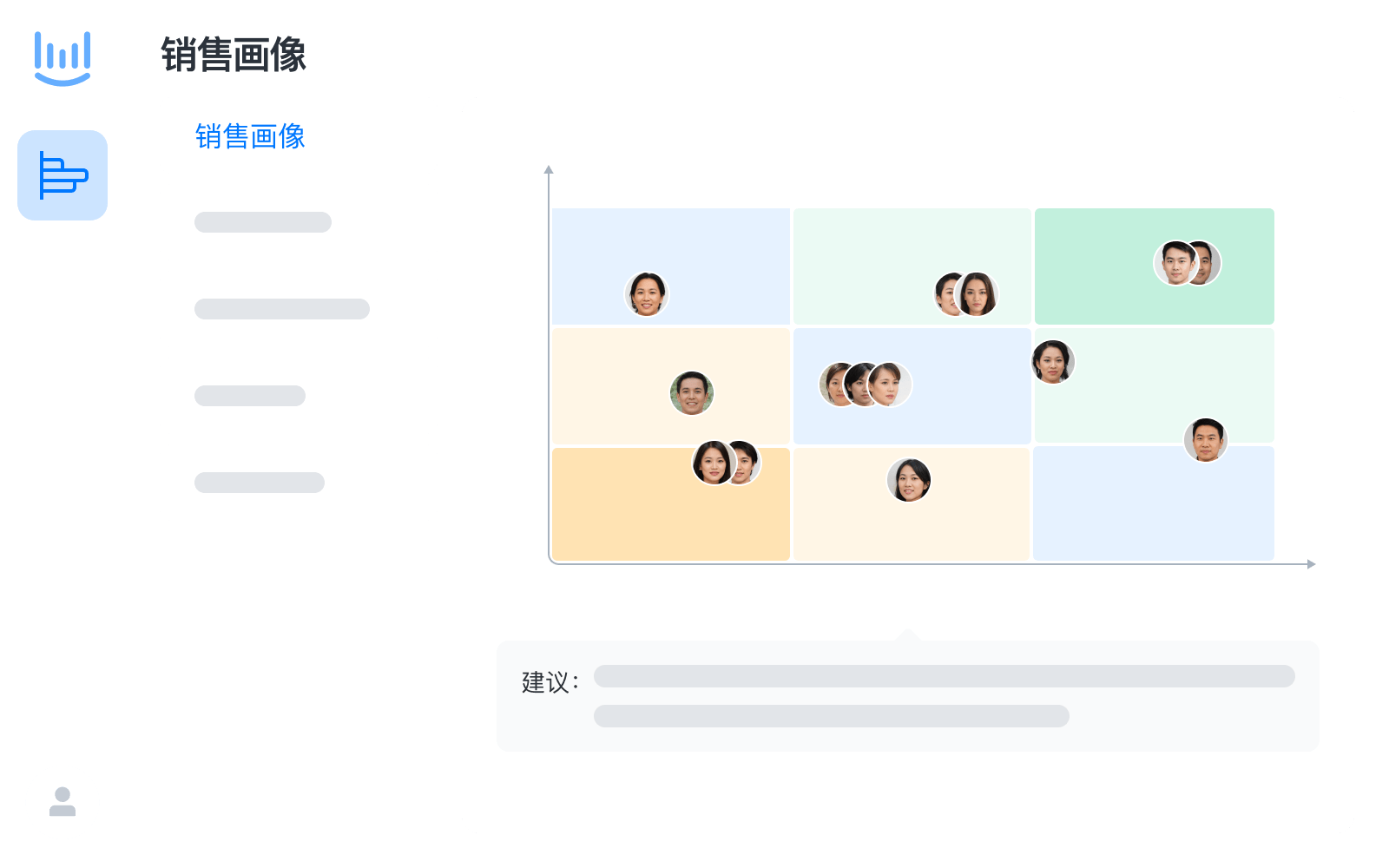
Task: Click the user profile icon at bottom left
Action: (62, 800)
